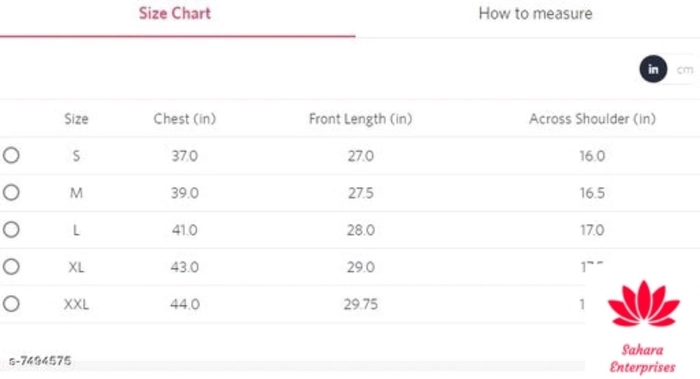Select the XXL size radio button
700x379 pixels.
(11, 304)
